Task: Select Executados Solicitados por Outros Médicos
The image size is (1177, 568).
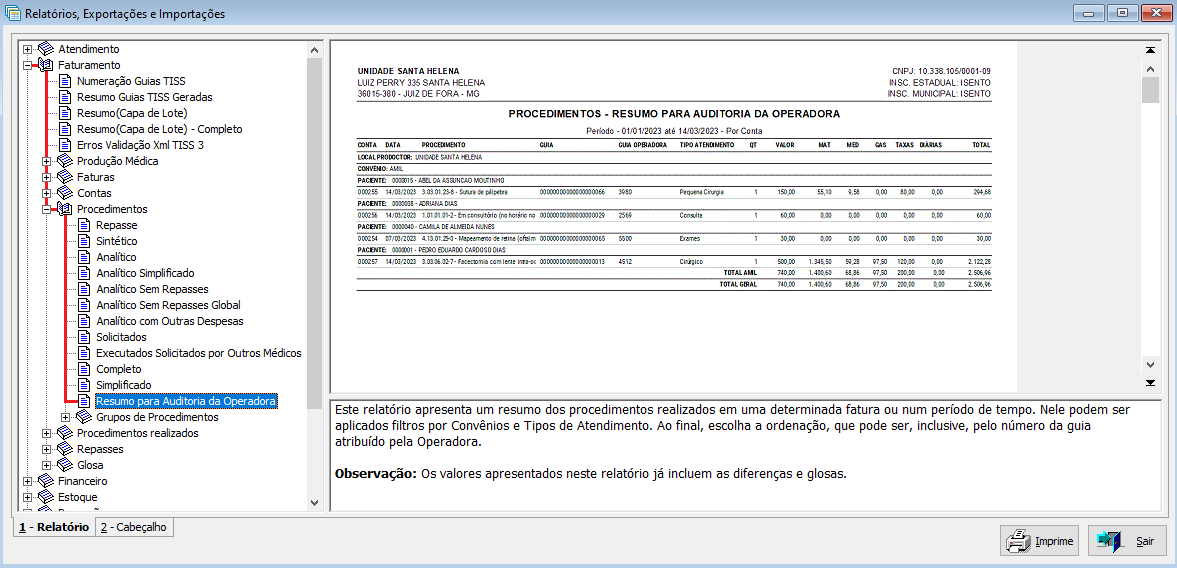Action: click(199, 353)
